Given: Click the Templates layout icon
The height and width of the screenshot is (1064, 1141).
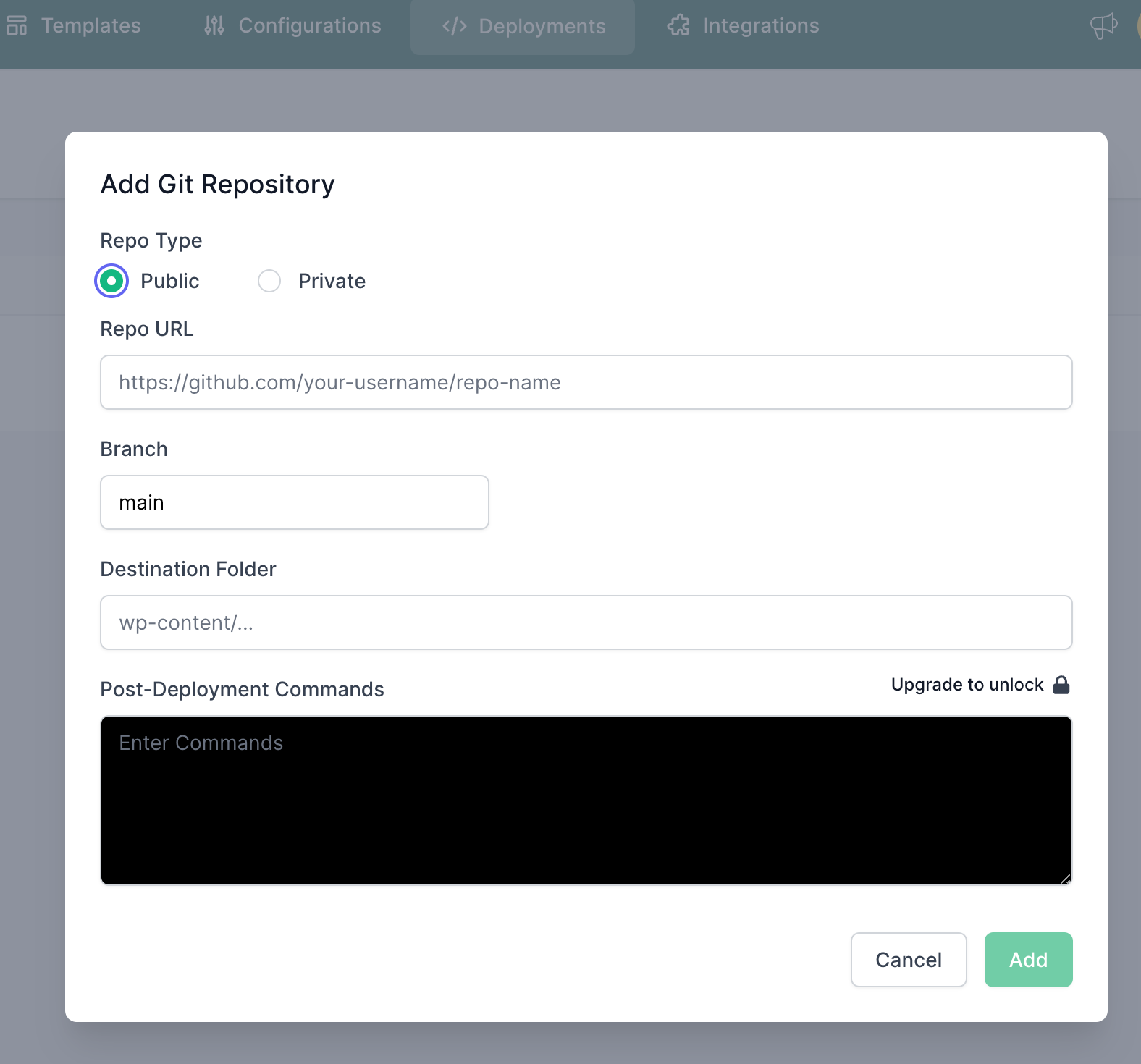Looking at the screenshot, I should (17, 26).
